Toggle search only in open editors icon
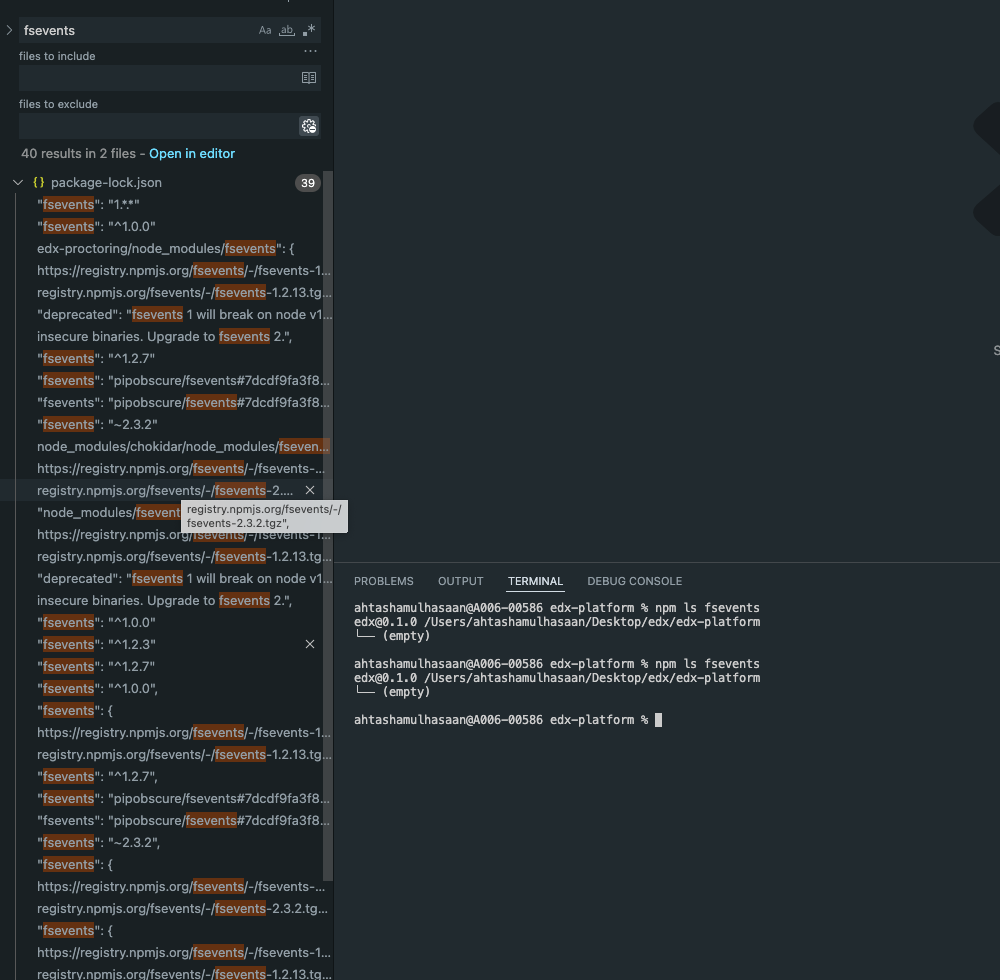This screenshot has width=1000, height=980. 309,78
